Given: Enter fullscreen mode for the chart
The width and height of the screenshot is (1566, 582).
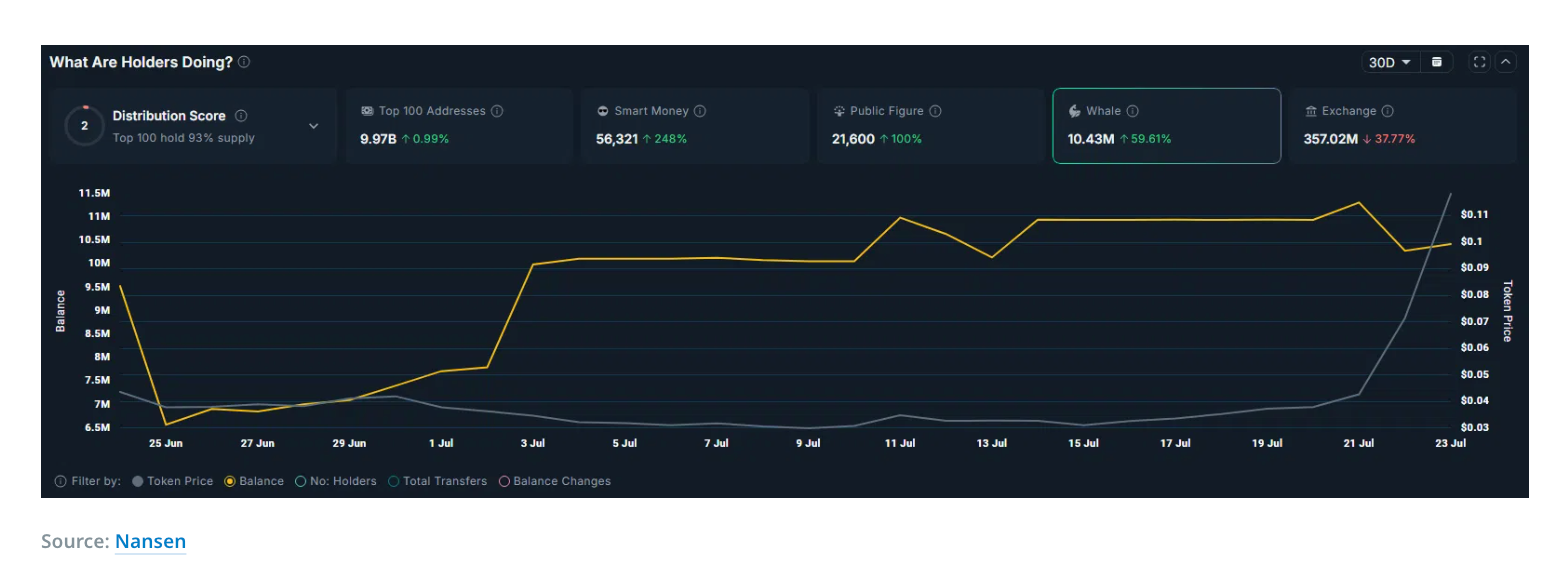Looking at the screenshot, I should (1479, 62).
